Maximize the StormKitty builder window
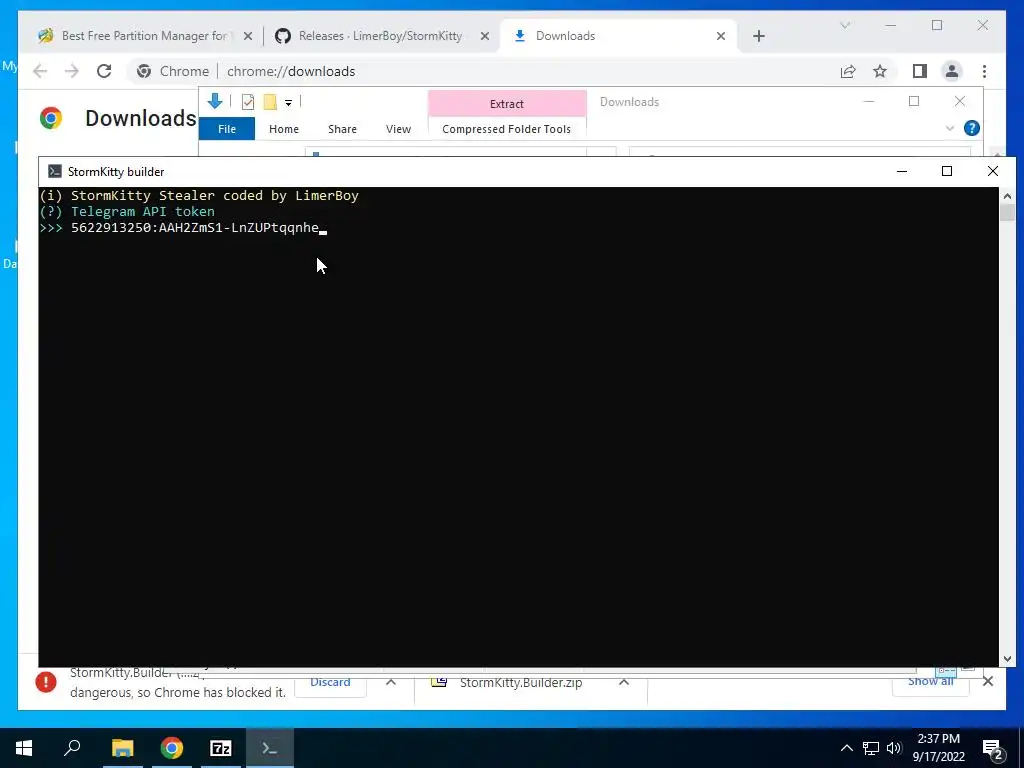Image resolution: width=1024 pixels, height=768 pixels. [x=946, y=171]
